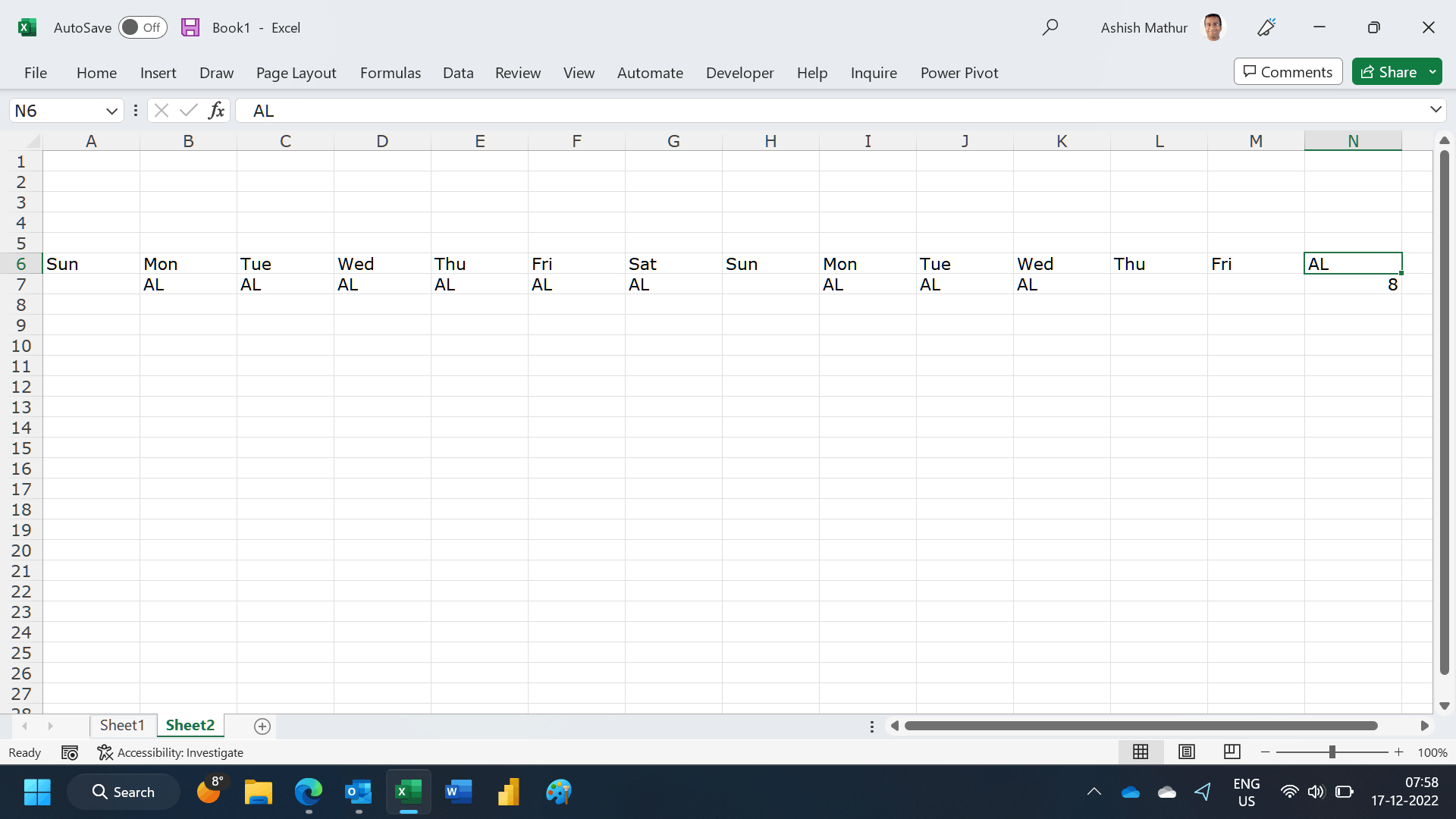This screenshot has width=1456, height=819.
Task: Click Accessibility: Investigate in status bar
Action: click(x=171, y=752)
